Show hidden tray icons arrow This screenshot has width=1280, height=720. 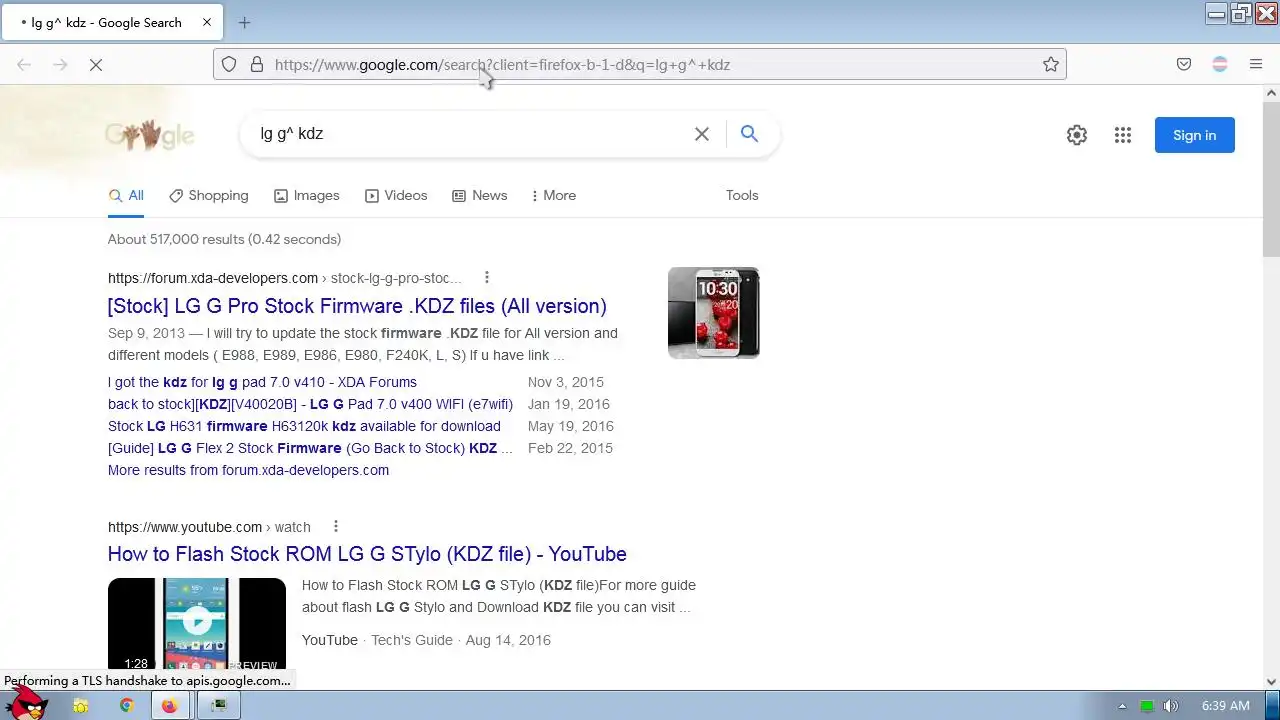[1122, 706]
